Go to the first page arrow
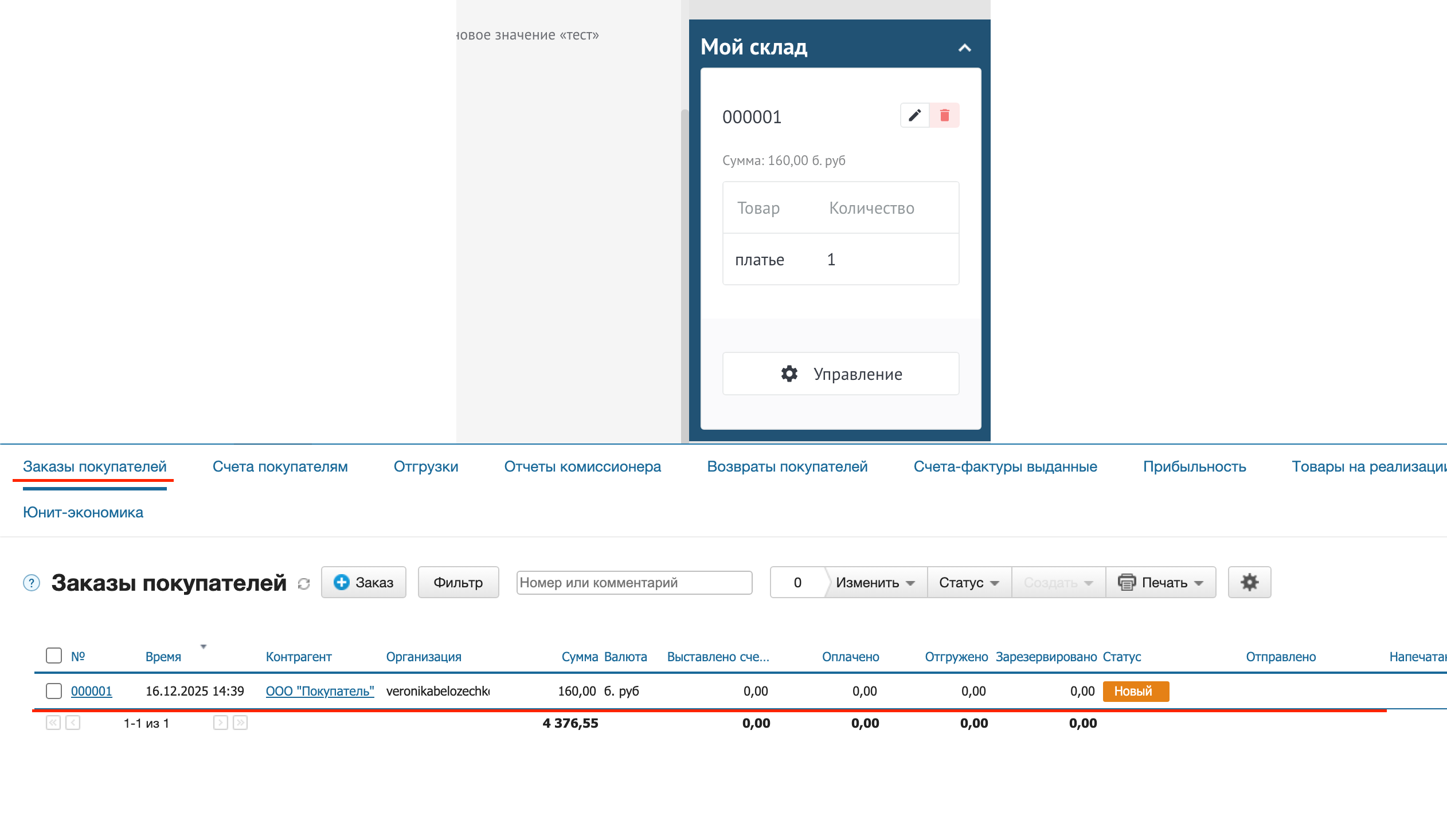The width and height of the screenshot is (1447, 840). tap(53, 723)
